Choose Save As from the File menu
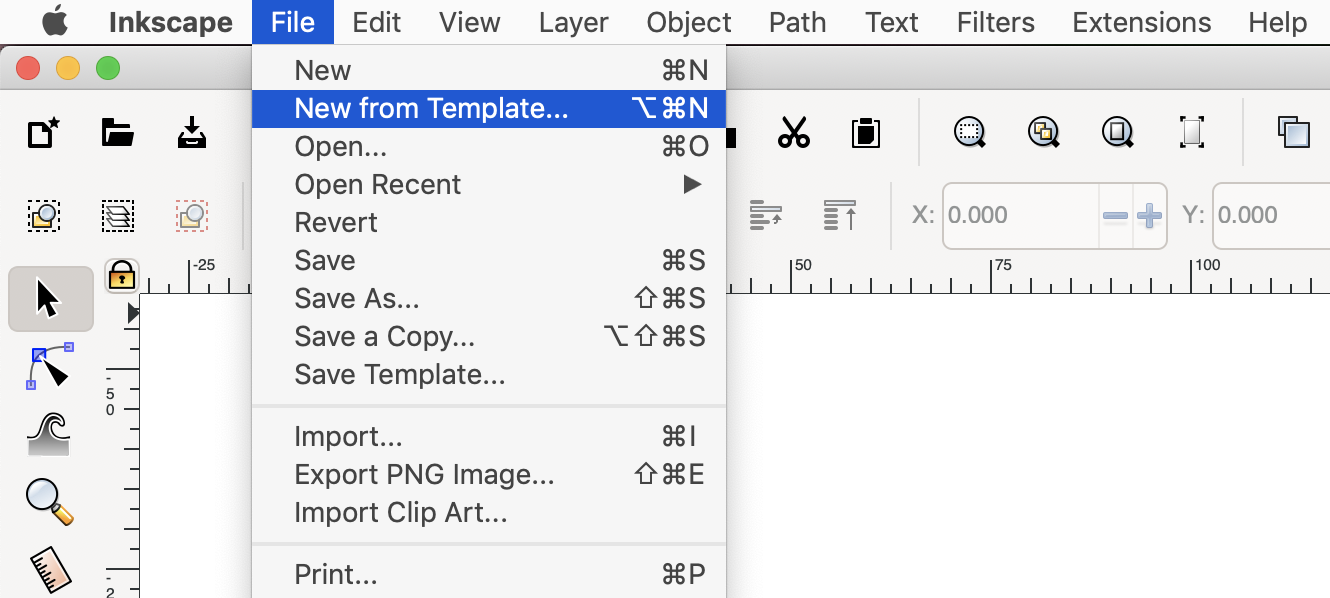 point(357,298)
